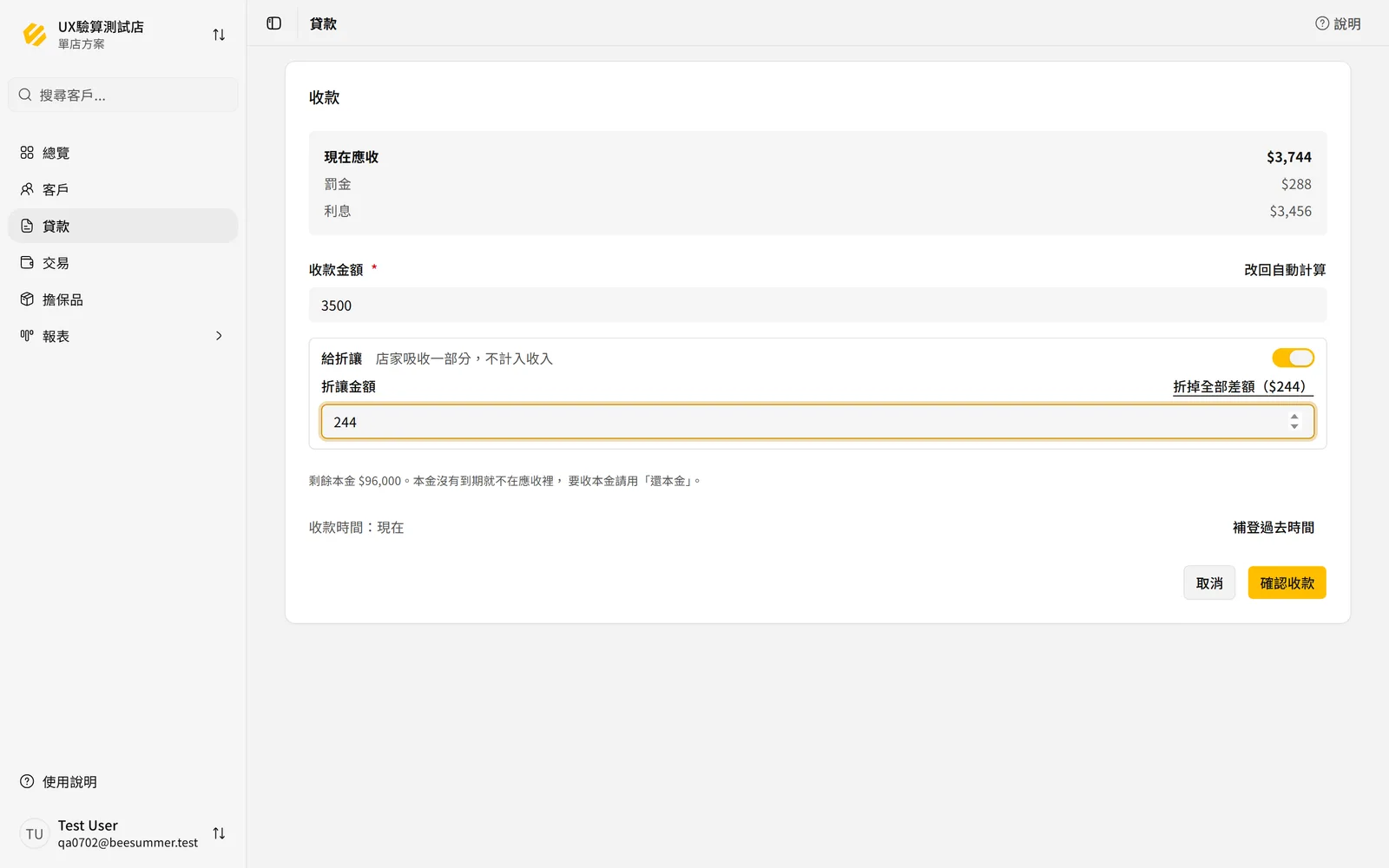Click the 收款時間:現在 label
The width and height of the screenshot is (1389, 868).
click(x=356, y=528)
